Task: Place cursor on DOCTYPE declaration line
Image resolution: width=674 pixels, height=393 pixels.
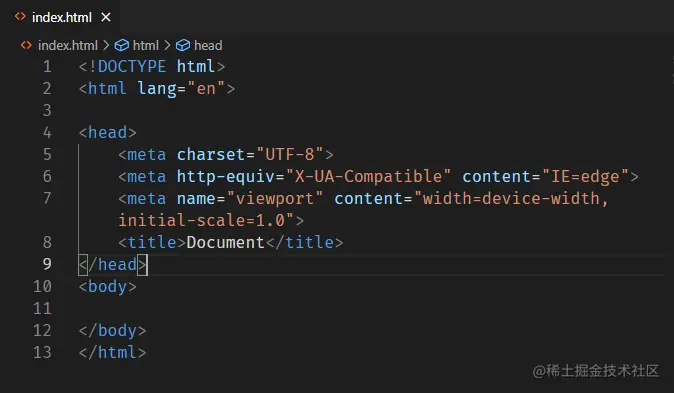Action: pos(152,67)
